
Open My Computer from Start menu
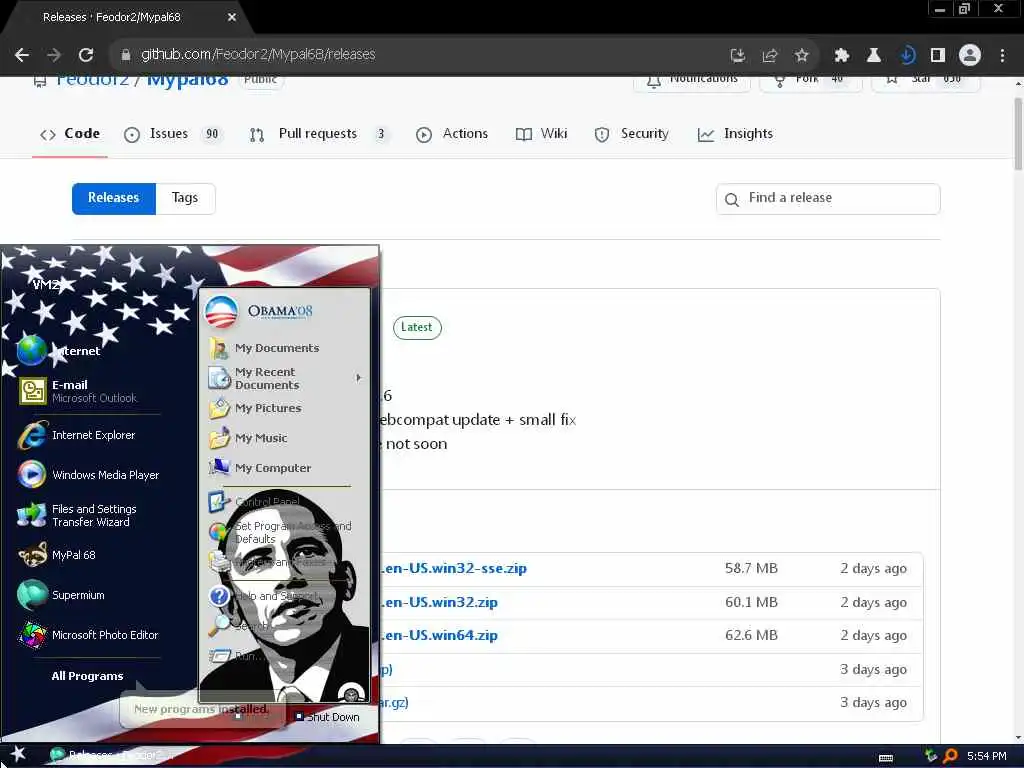(x=261, y=468)
